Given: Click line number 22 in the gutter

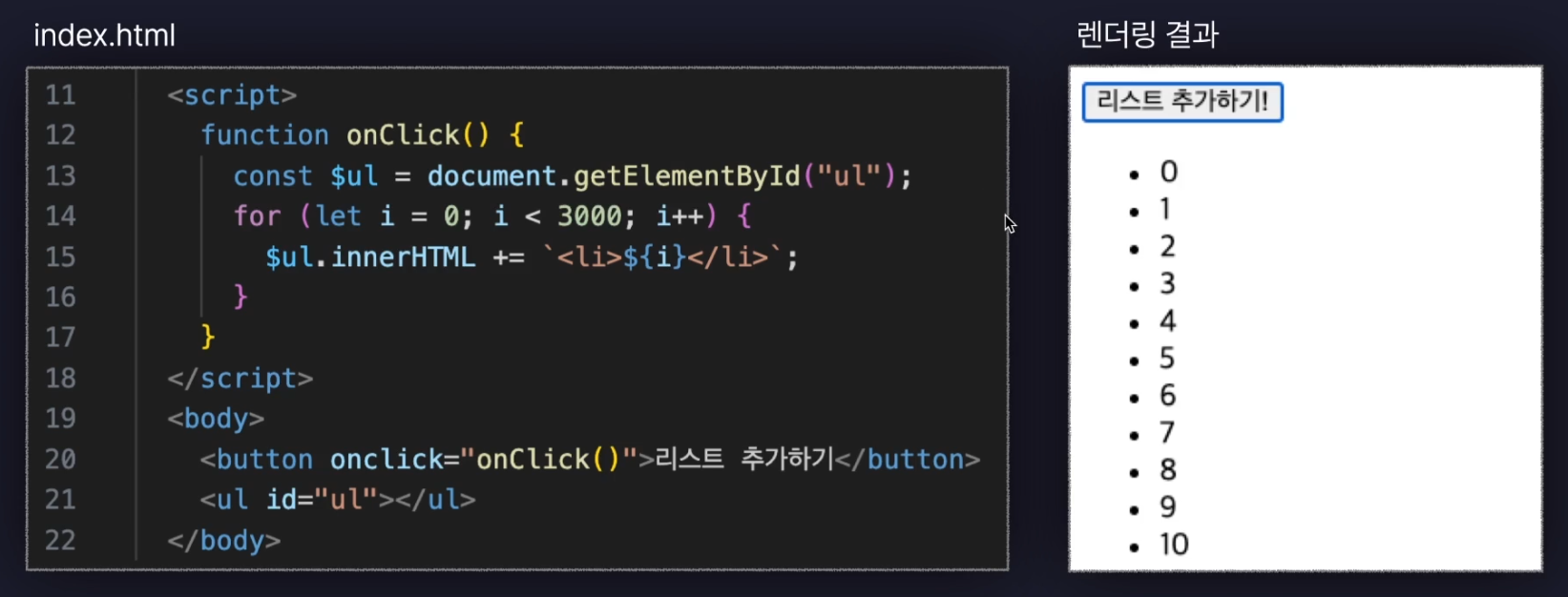Looking at the screenshot, I should [60, 541].
